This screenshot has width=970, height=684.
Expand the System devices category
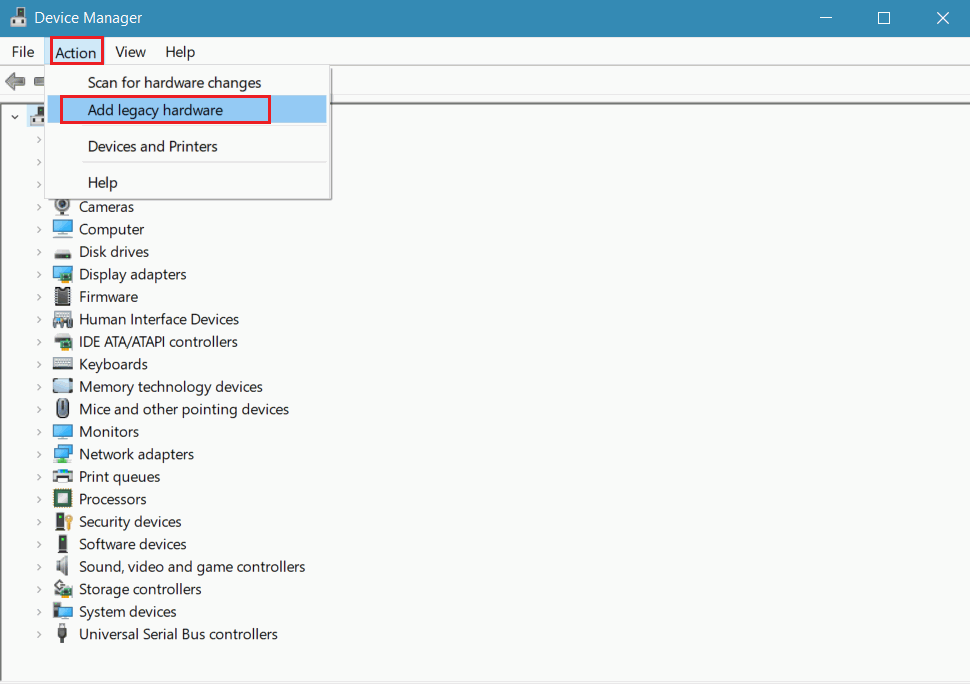click(x=40, y=611)
